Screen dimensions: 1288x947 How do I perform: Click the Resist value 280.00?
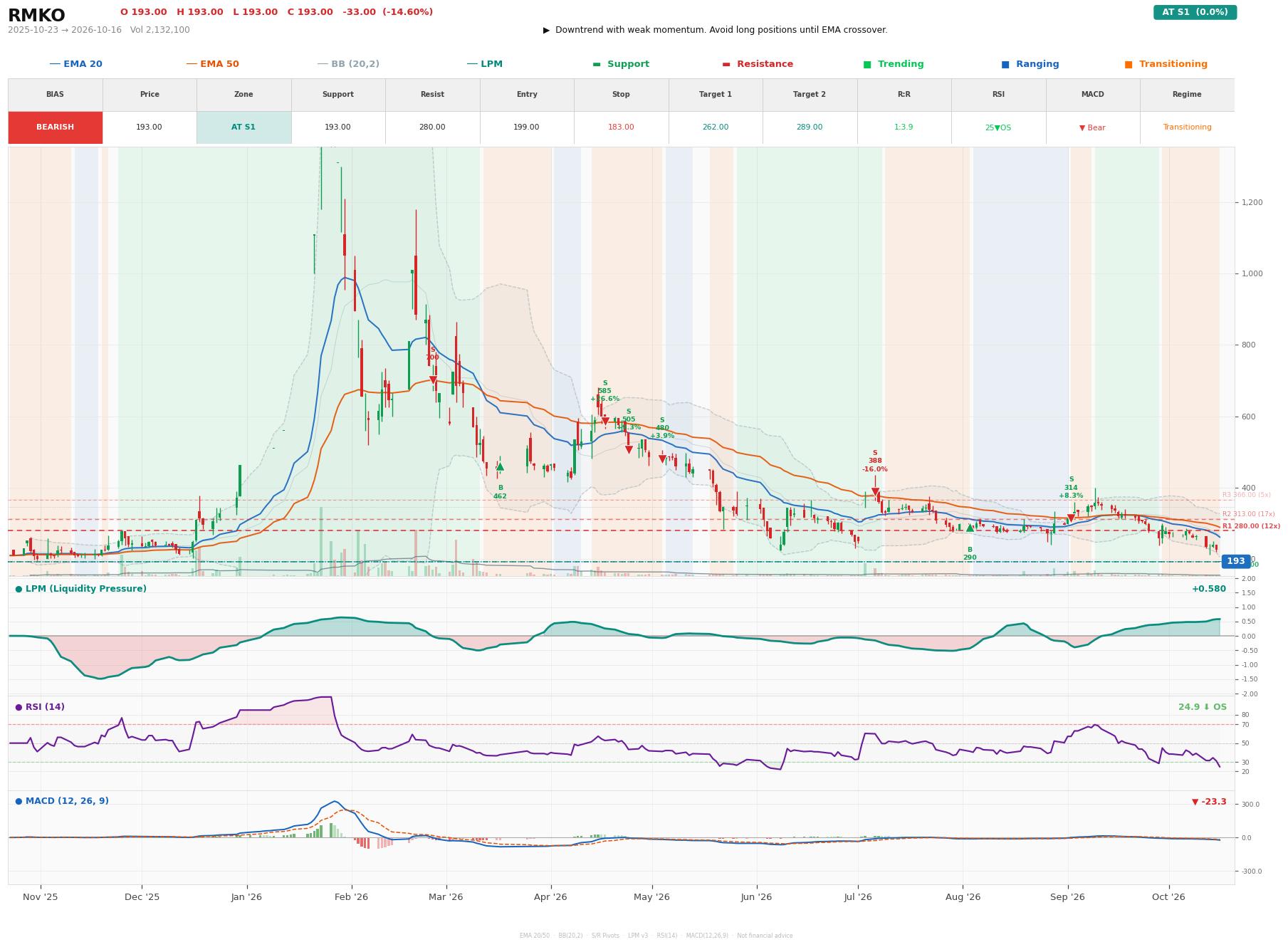432,127
